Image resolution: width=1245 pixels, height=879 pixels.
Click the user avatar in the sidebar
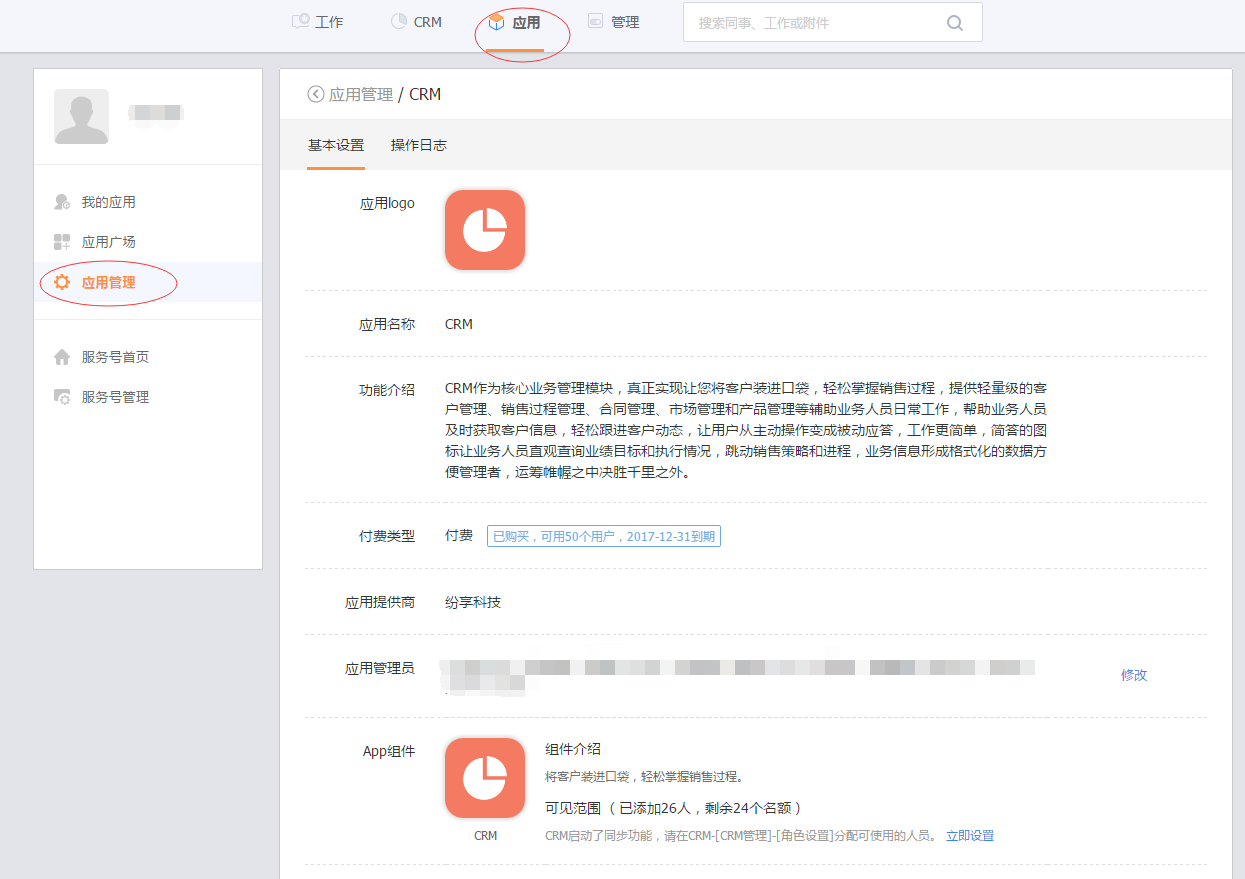(x=81, y=116)
